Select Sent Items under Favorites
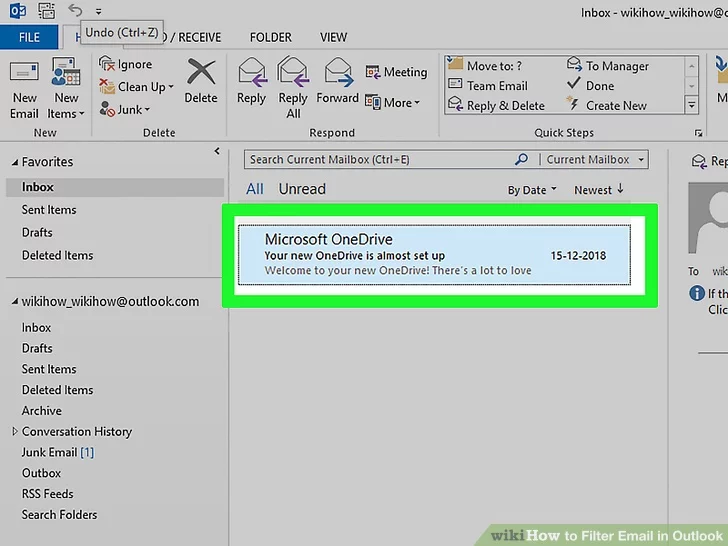728x546 pixels. [x=49, y=210]
